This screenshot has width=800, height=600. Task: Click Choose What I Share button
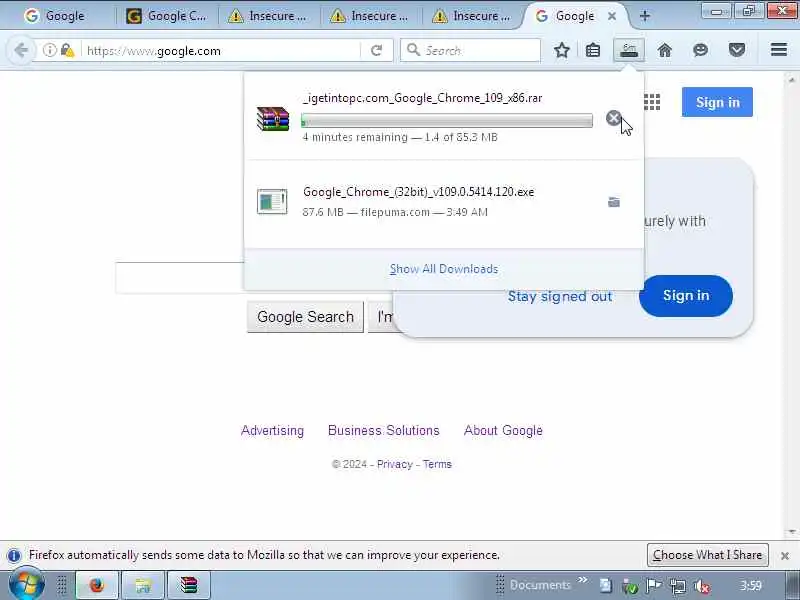(x=708, y=555)
